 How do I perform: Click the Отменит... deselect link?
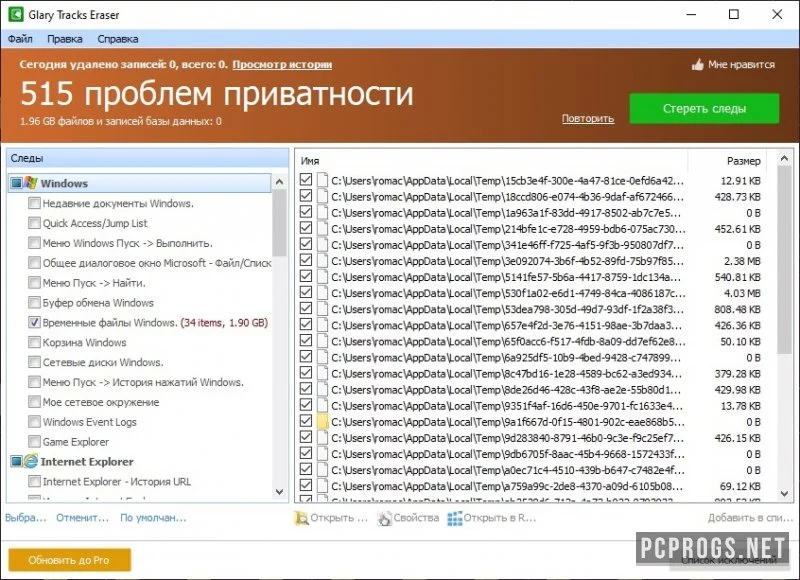pyautogui.click(x=82, y=518)
